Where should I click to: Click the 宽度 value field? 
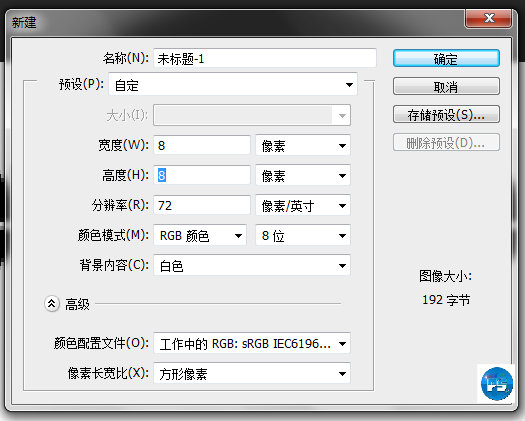click(202, 145)
